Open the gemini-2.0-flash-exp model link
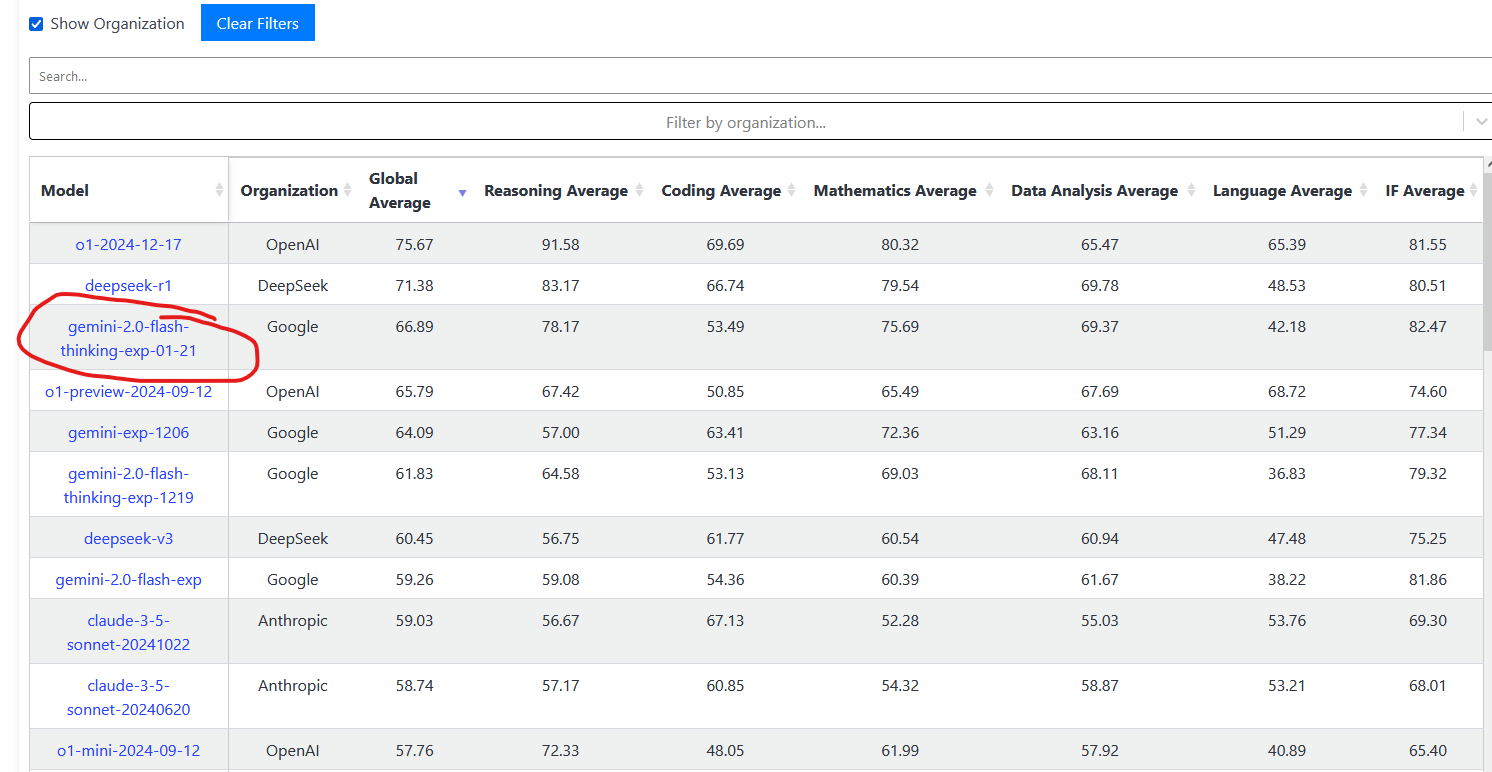The height and width of the screenshot is (772, 1492). click(129, 579)
